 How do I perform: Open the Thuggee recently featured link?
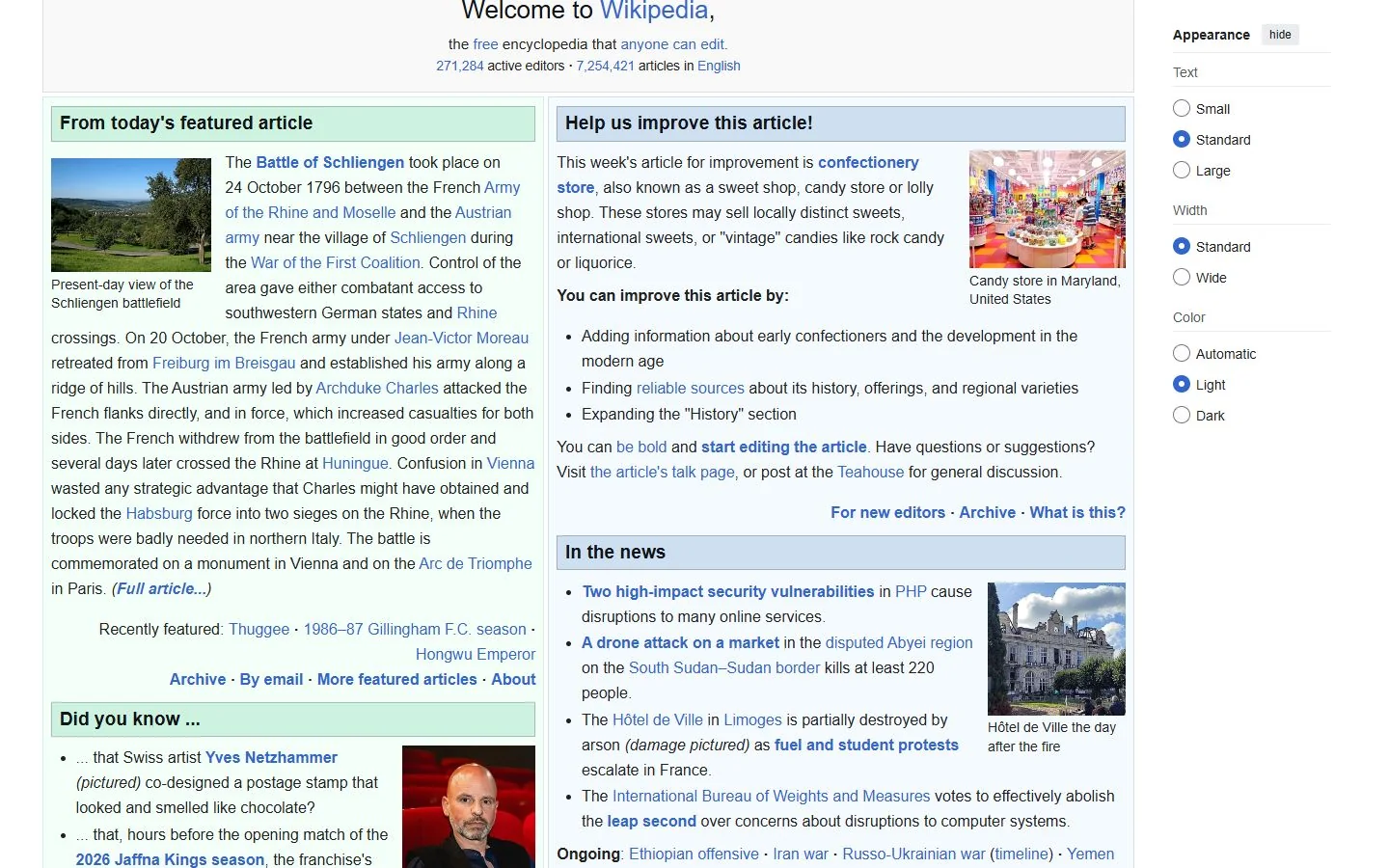[259, 629]
